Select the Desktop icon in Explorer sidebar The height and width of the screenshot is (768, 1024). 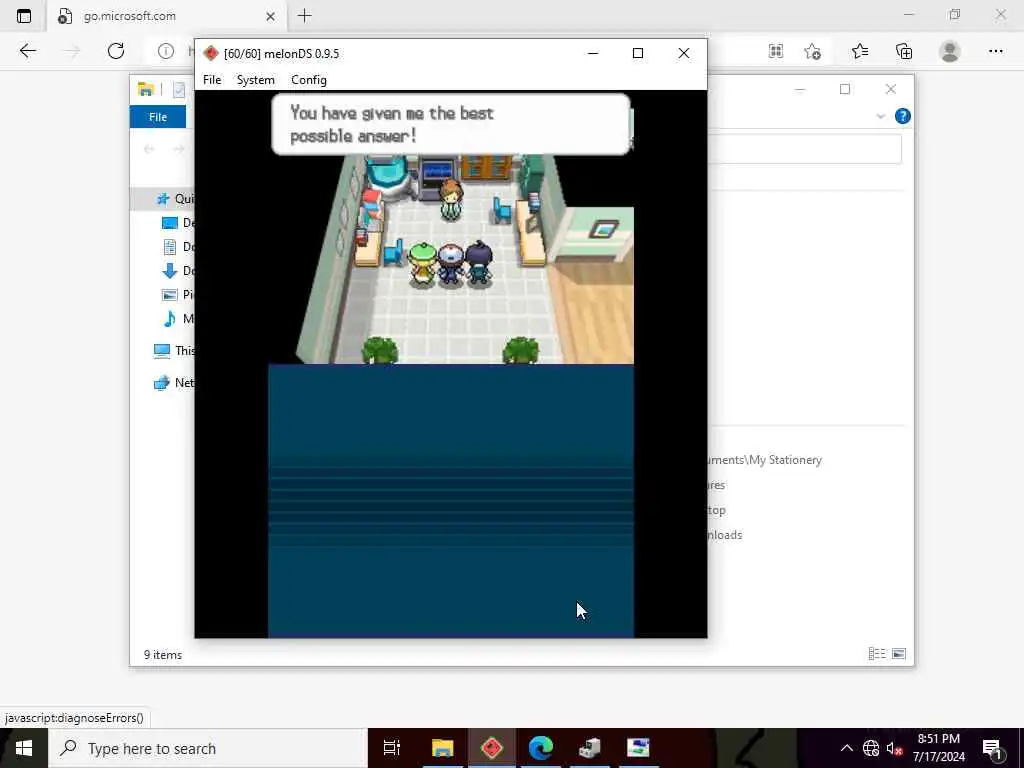(170, 223)
